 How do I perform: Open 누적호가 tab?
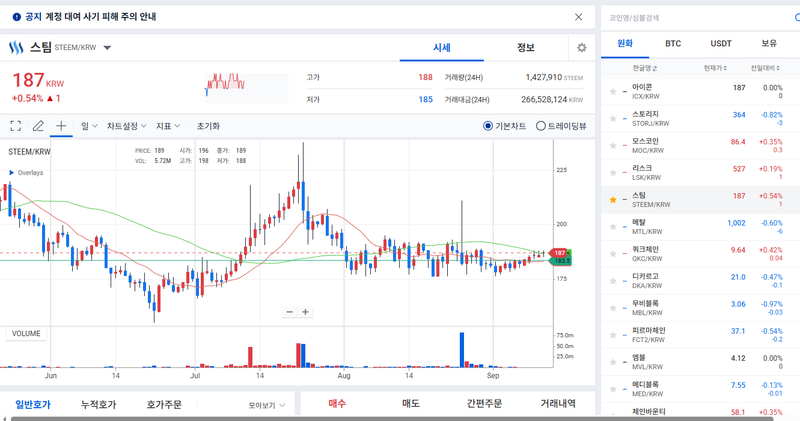pos(98,405)
